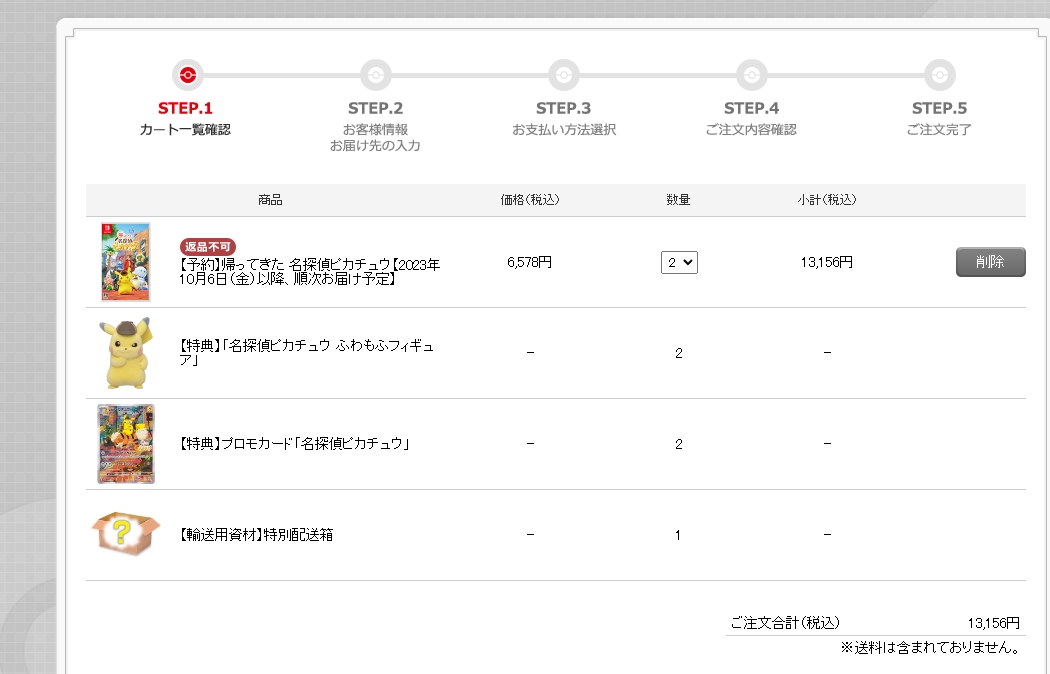This screenshot has height=674, width=1050.
Task: Click the mystery box 特別配送箱 icon
Action: 126,534
